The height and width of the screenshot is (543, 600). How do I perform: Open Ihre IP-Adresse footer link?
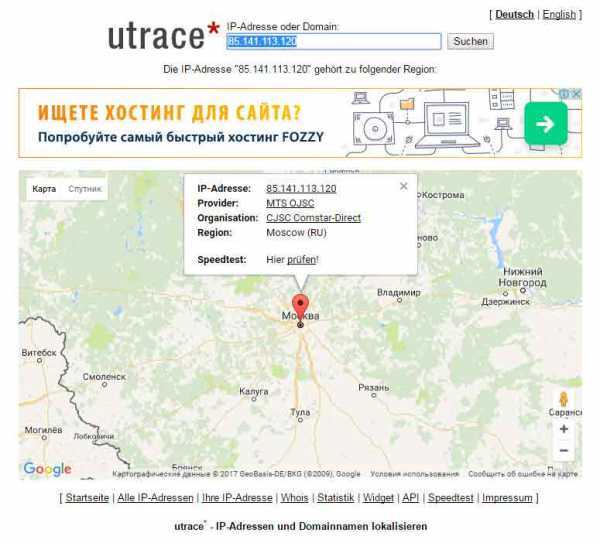[237, 497]
